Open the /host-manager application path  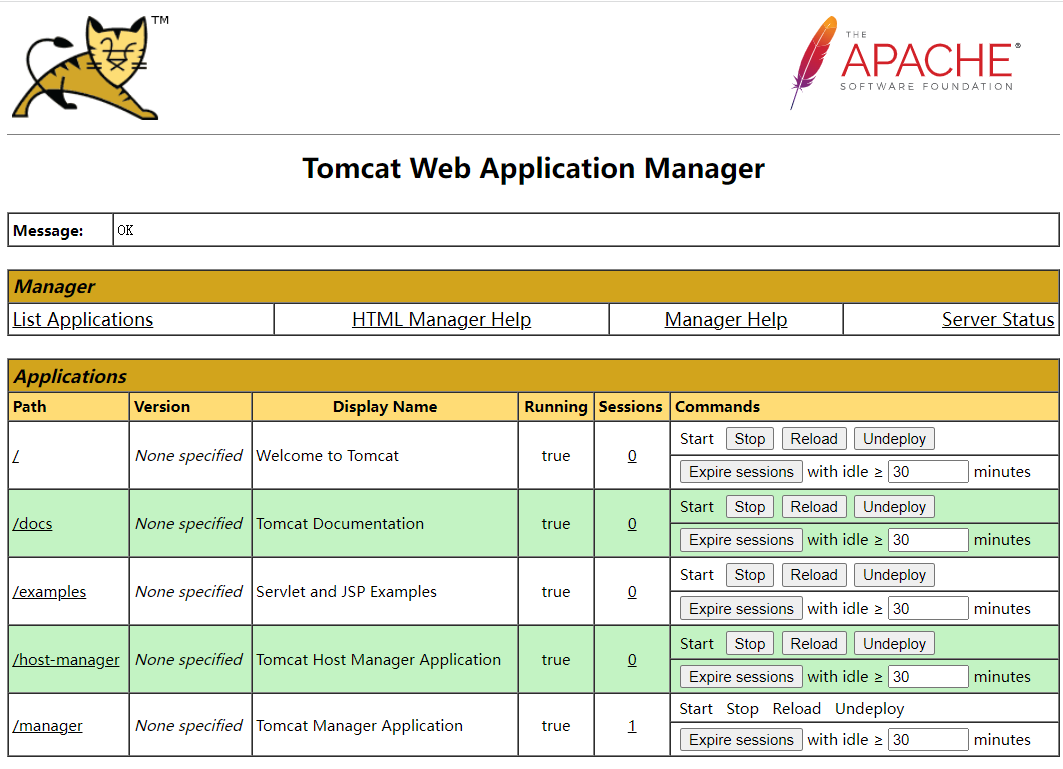(66, 659)
